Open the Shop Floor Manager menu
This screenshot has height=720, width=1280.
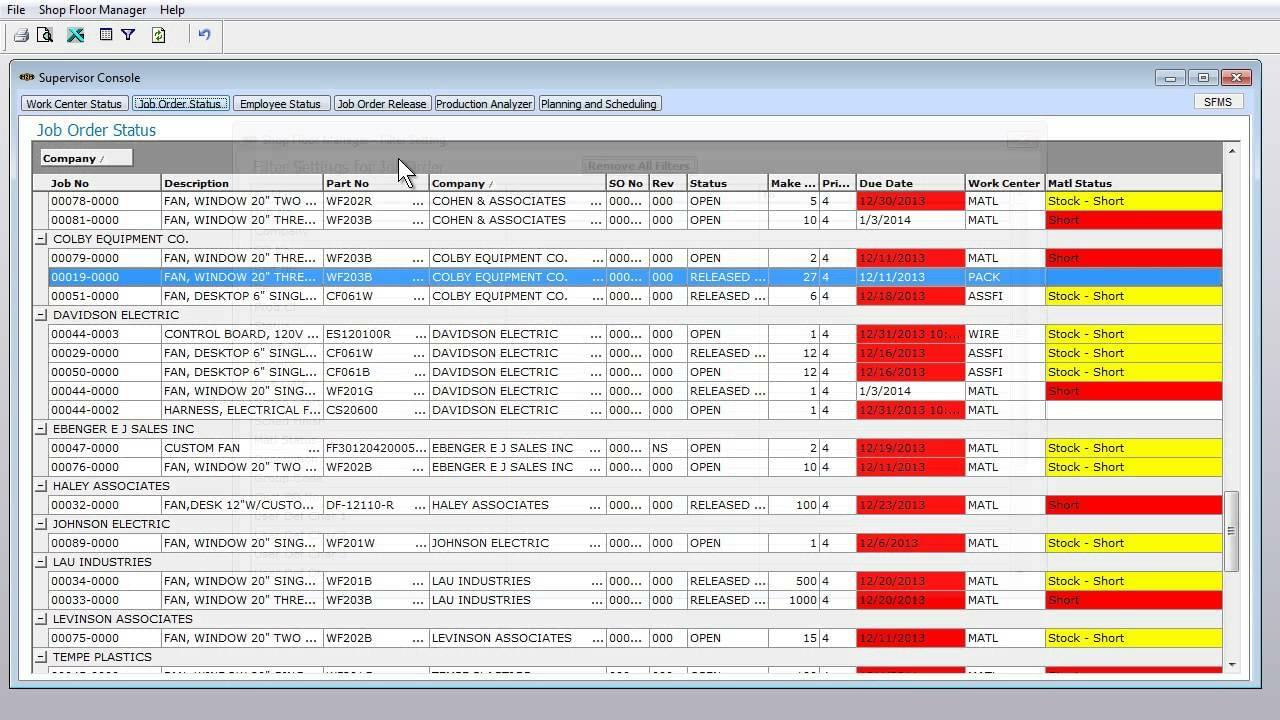[x=92, y=10]
